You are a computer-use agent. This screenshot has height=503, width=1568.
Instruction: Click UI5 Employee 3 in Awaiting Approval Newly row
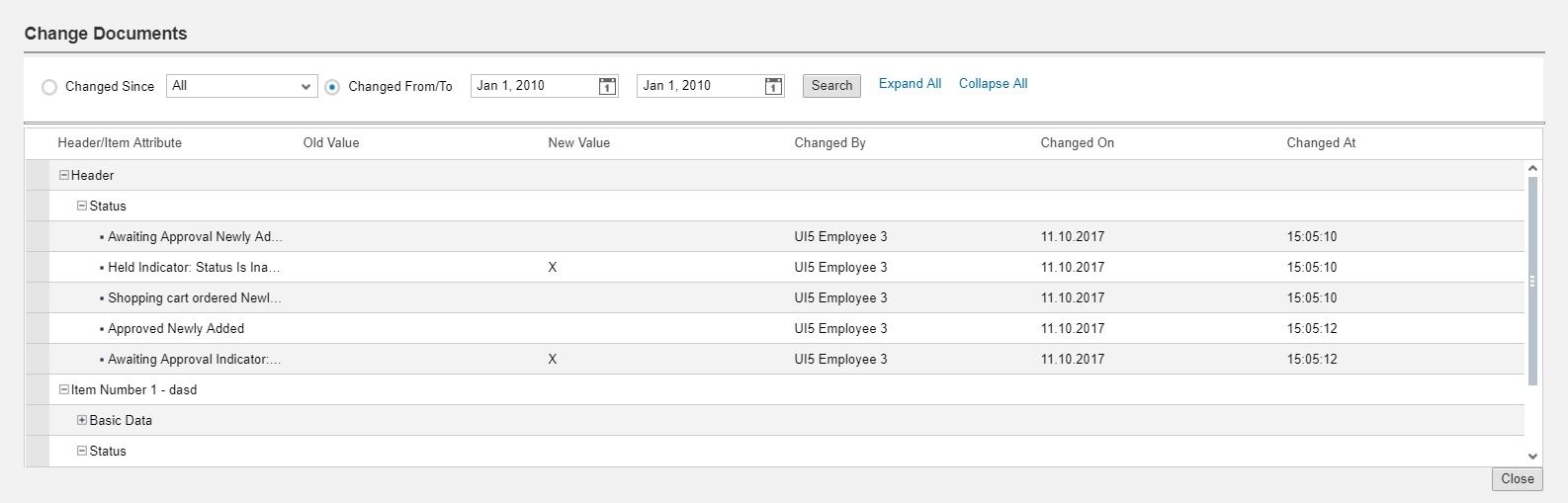(x=840, y=236)
